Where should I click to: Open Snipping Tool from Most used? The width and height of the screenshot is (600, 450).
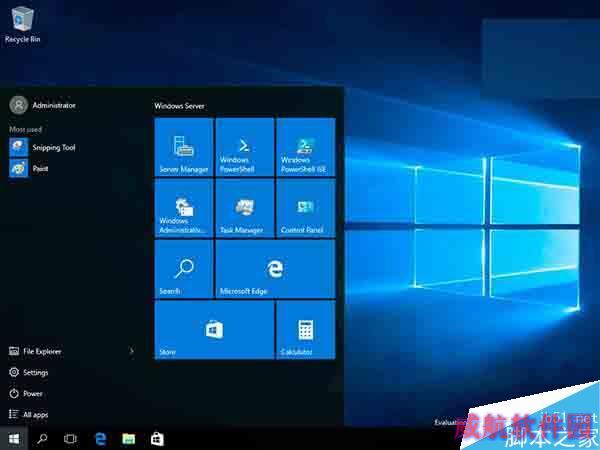click(52, 147)
